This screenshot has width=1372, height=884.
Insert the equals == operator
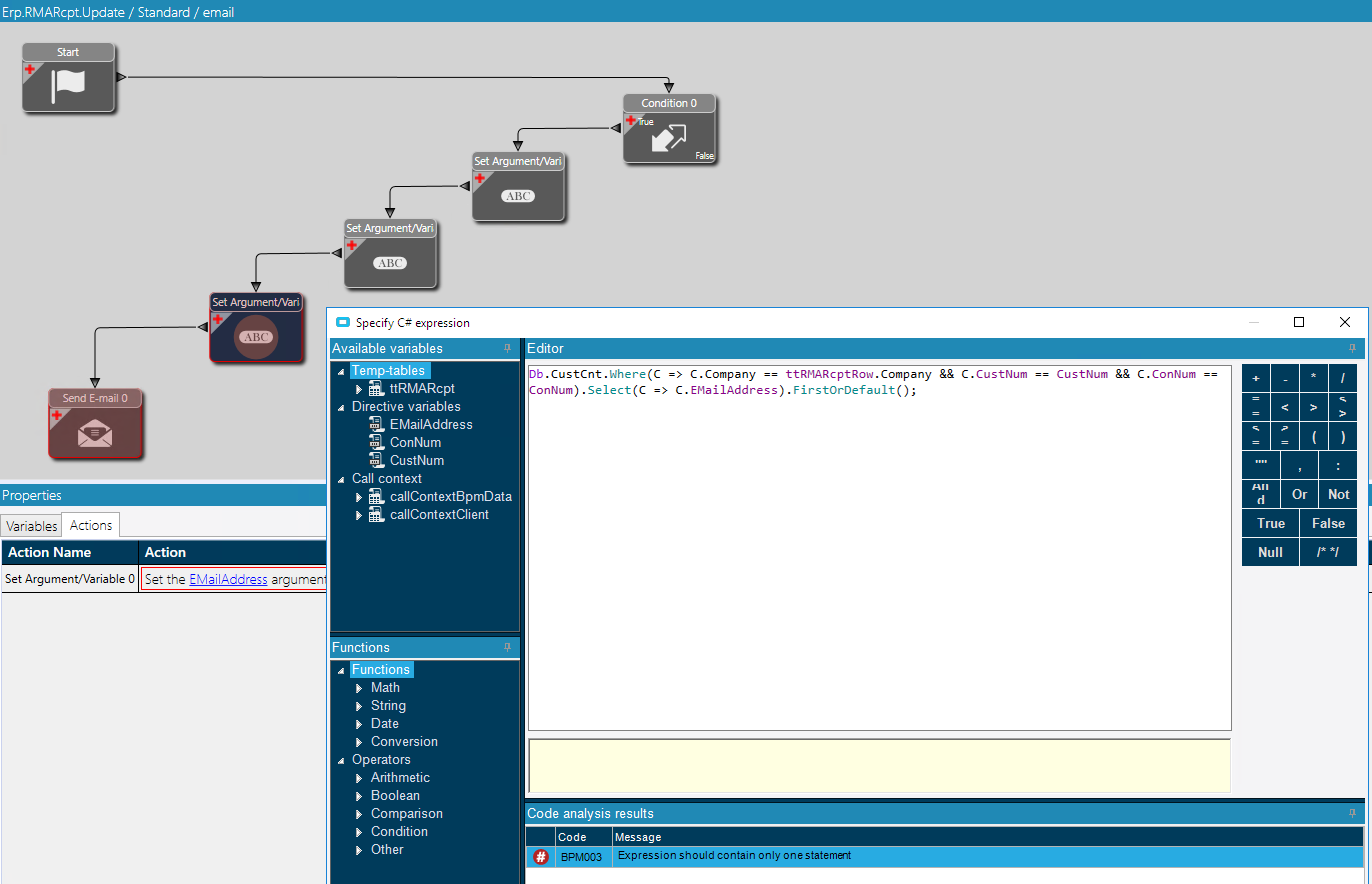click(x=1256, y=407)
